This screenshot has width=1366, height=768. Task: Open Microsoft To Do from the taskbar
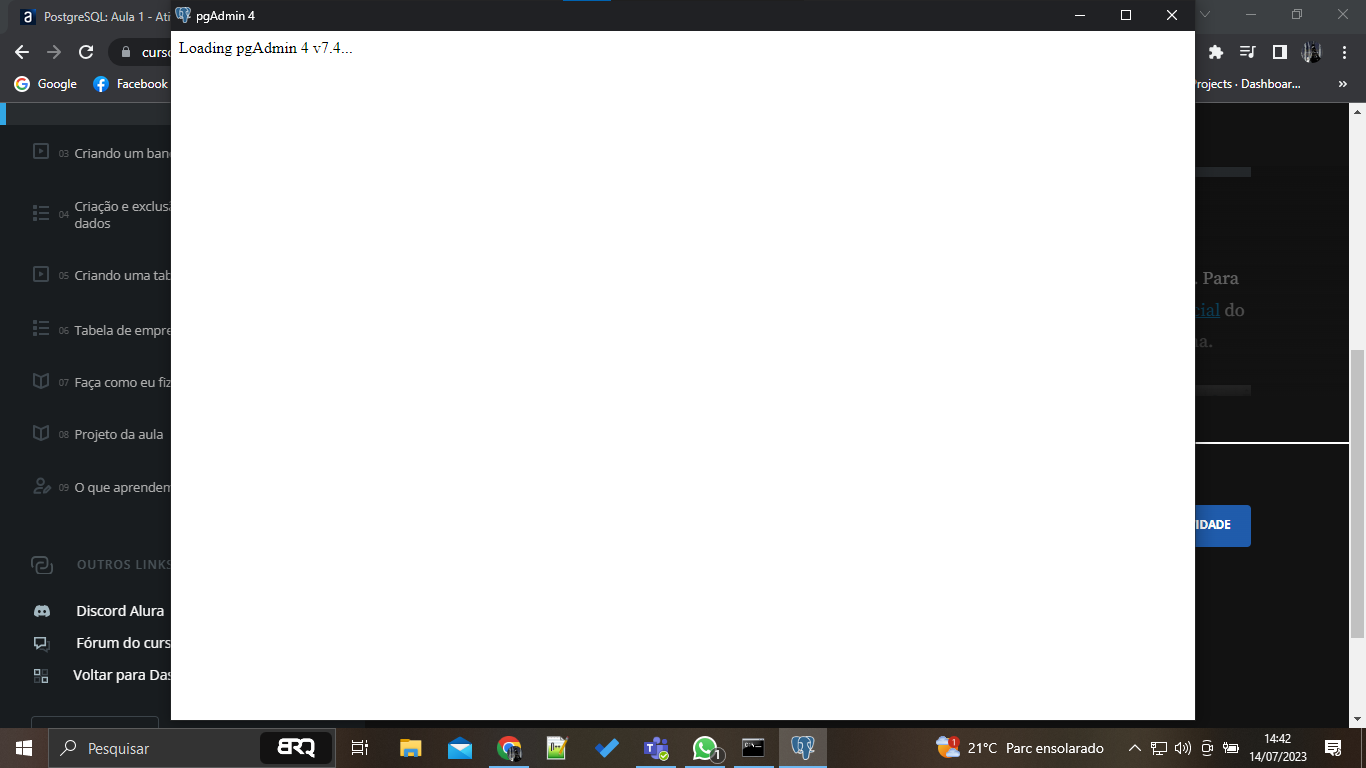(606, 748)
